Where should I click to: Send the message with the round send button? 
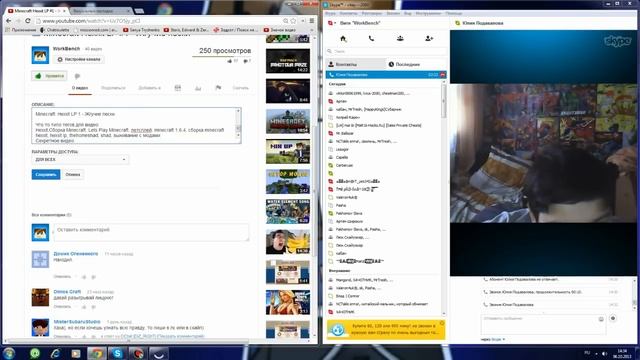pyautogui.click(x=613, y=318)
